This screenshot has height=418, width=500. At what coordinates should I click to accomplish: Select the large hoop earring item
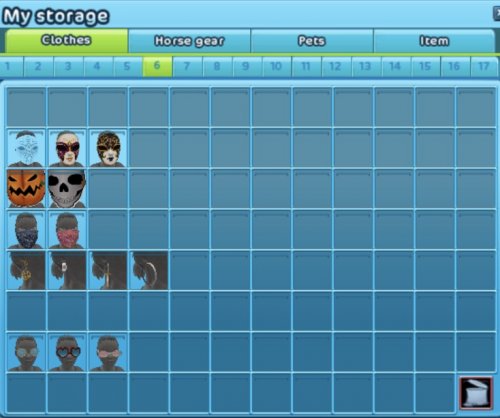[149, 271]
